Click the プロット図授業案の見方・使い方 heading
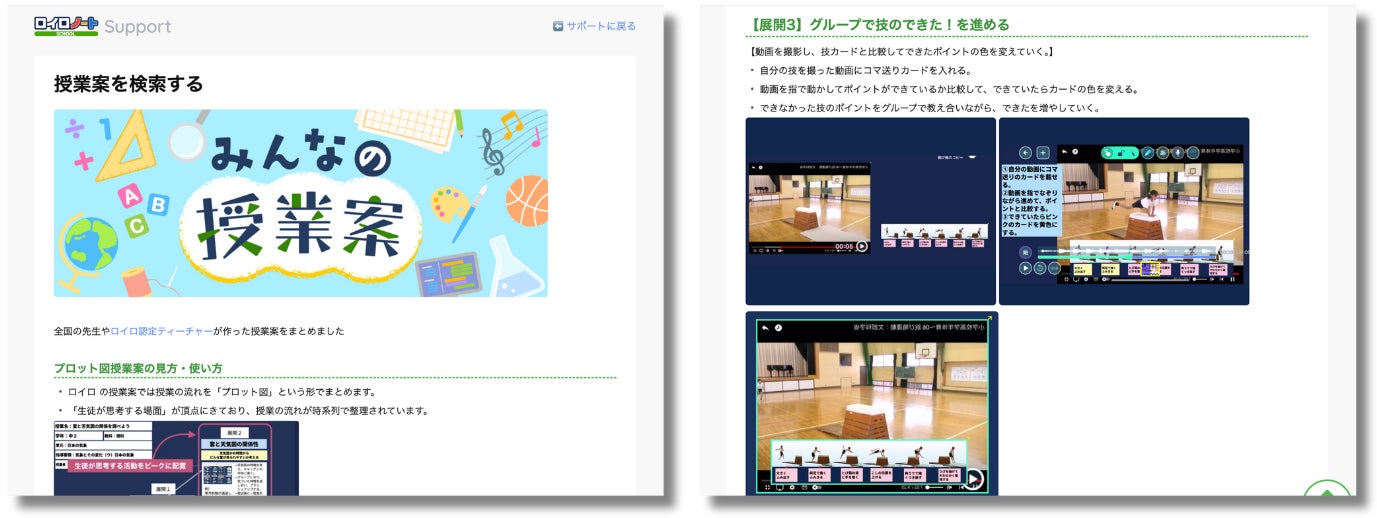 (138, 368)
